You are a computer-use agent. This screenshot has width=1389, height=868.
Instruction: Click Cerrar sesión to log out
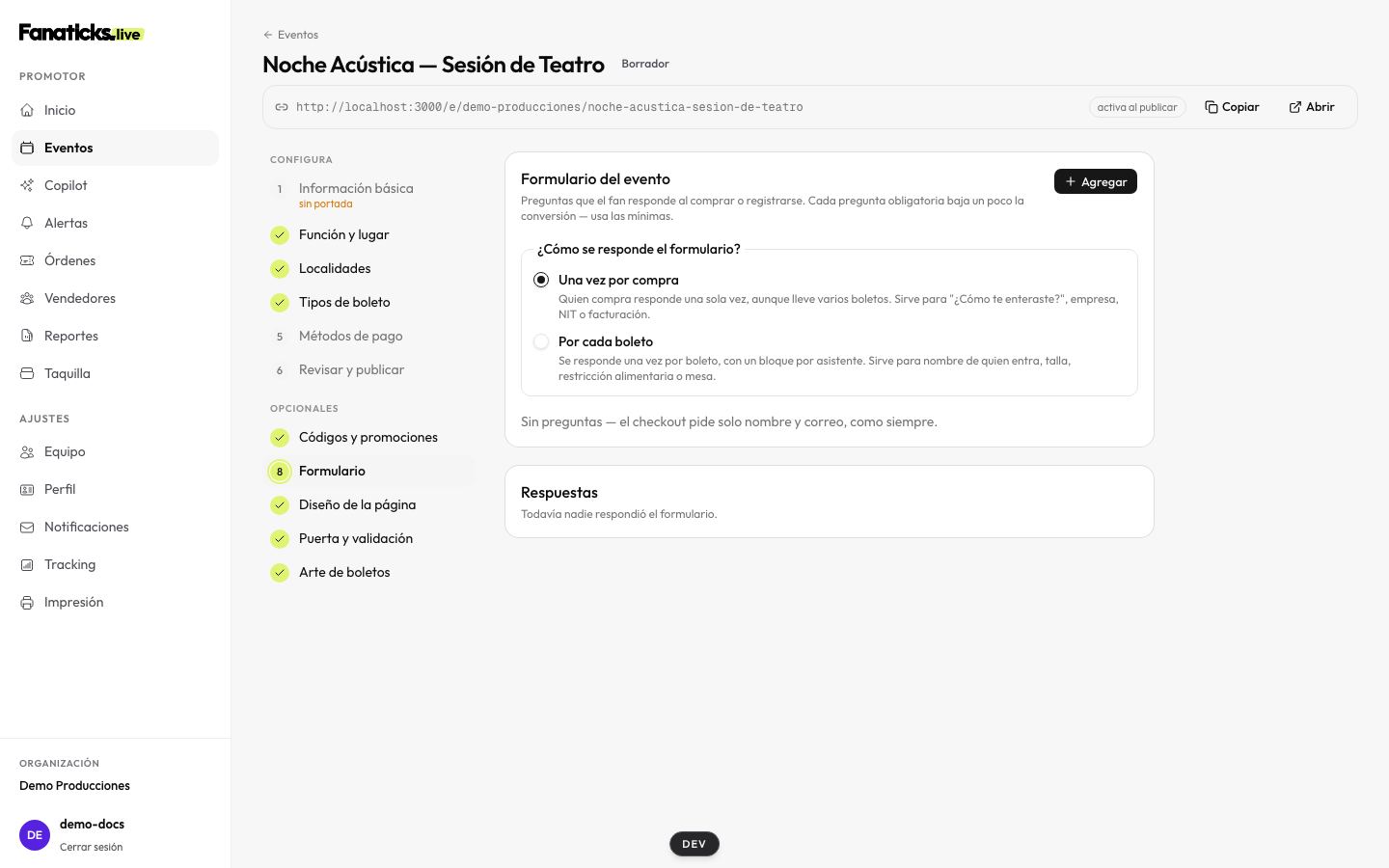[x=92, y=847]
